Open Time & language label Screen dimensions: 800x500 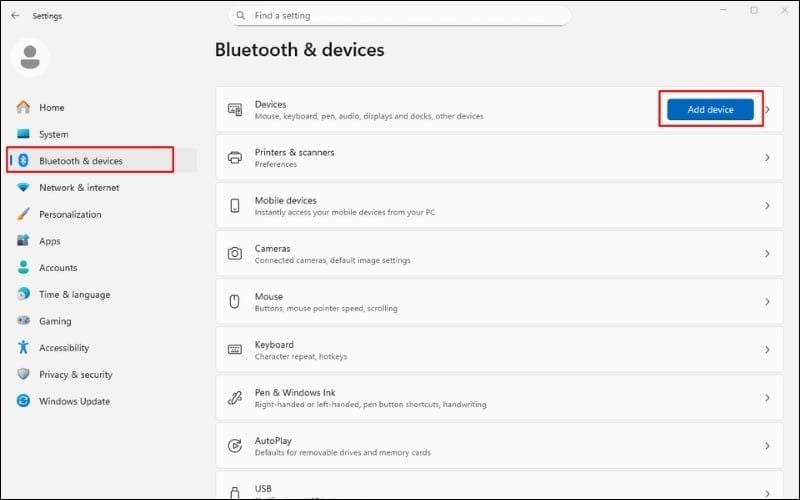pyautogui.click(x=74, y=294)
